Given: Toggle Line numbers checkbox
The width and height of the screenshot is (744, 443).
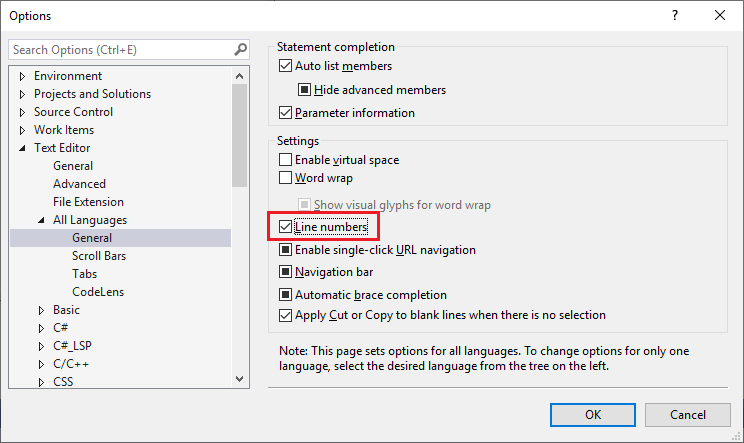Looking at the screenshot, I should pos(285,227).
